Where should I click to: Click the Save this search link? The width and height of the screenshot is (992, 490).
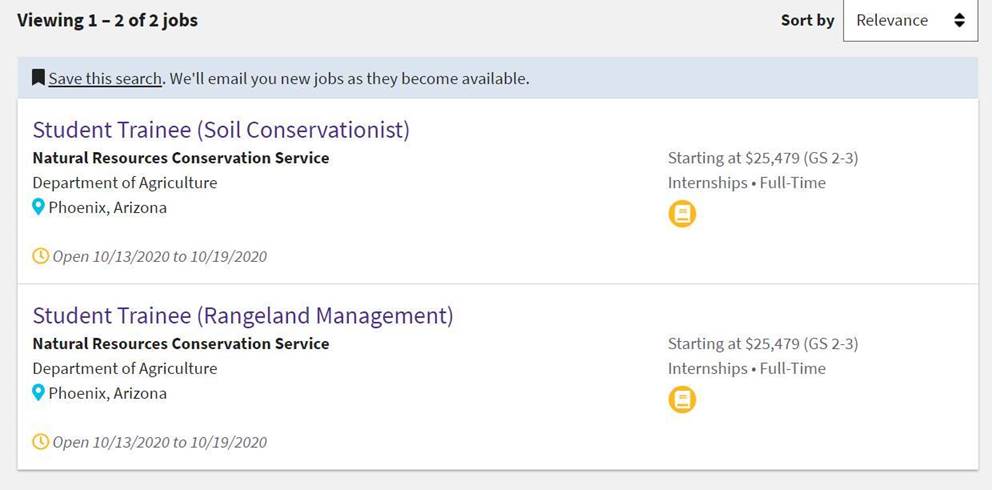[x=105, y=78]
